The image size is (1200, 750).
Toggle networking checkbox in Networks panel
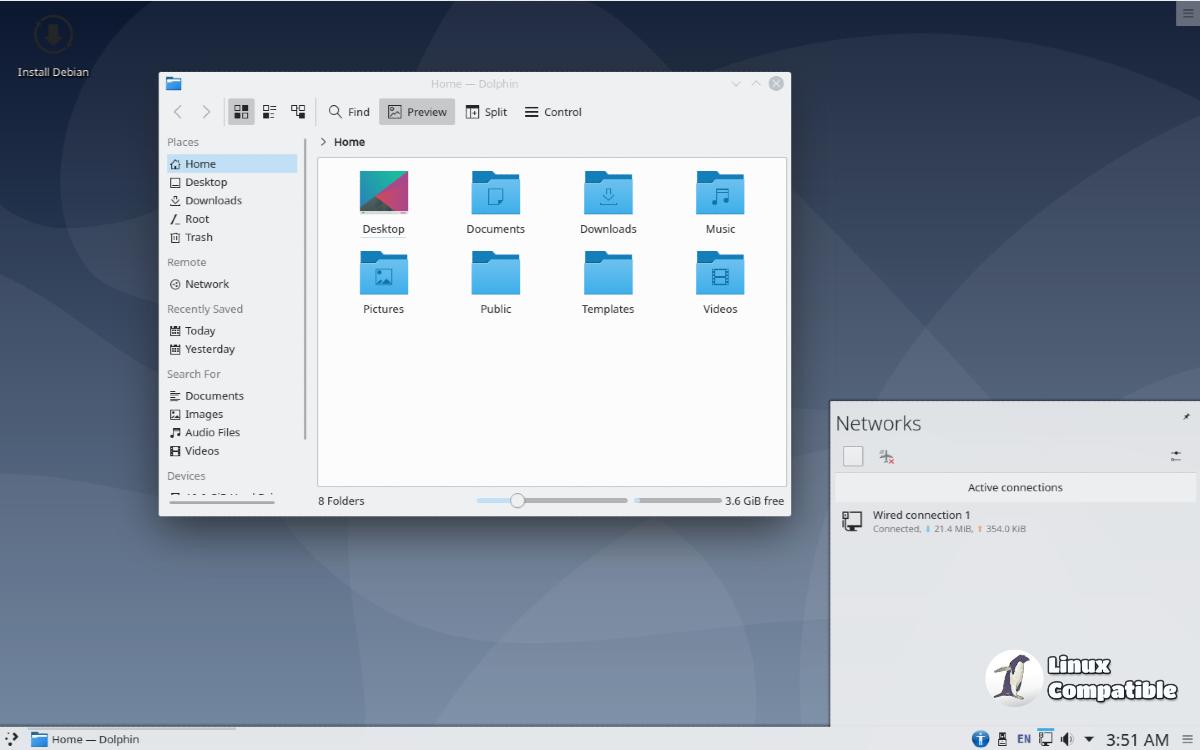pos(853,456)
